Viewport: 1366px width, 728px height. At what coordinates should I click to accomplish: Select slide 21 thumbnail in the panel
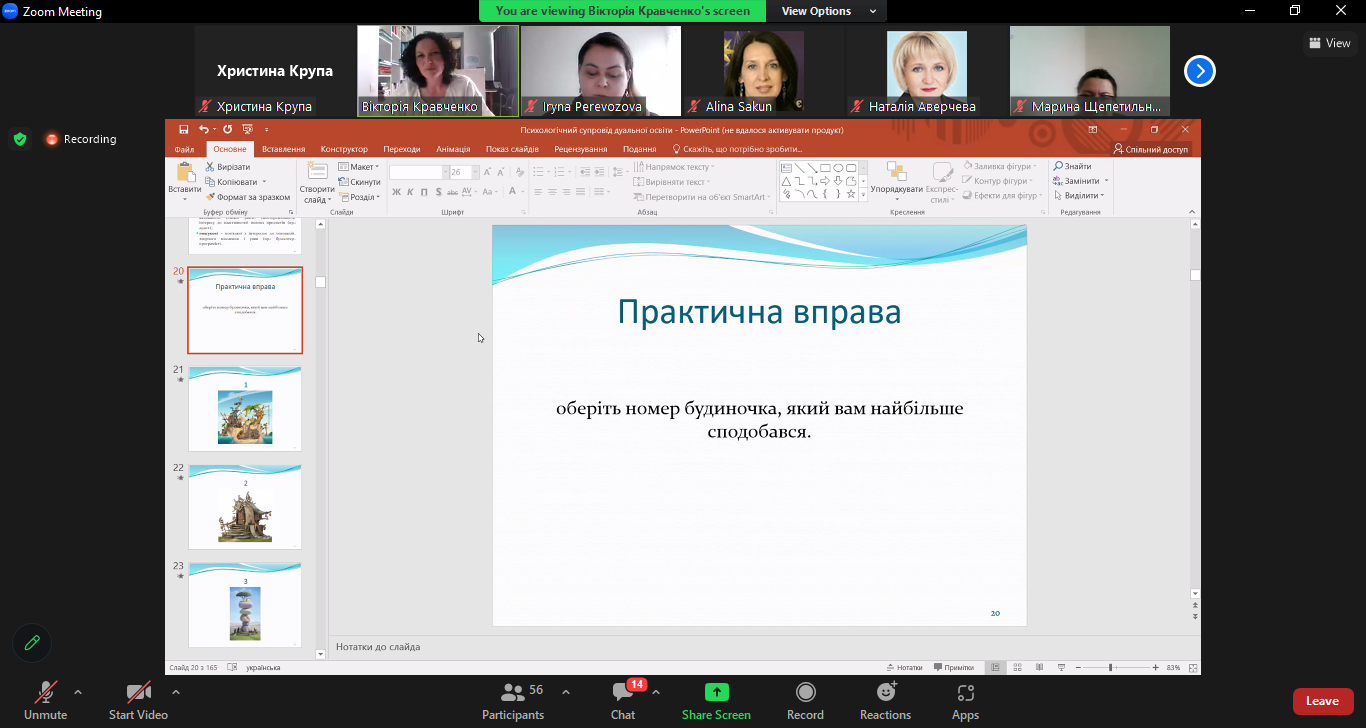(x=245, y=408)
